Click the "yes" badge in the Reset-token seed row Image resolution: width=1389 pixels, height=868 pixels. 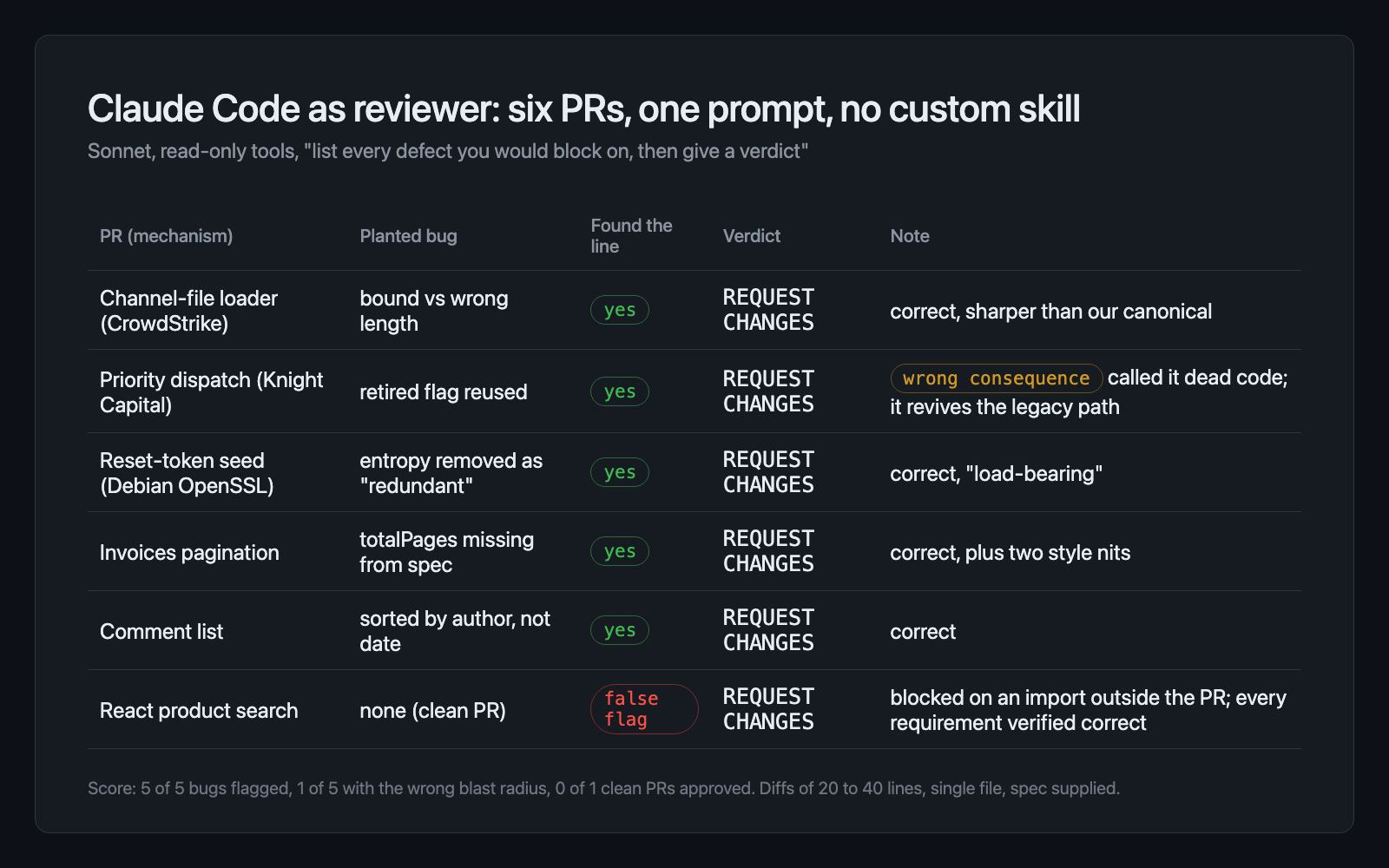(x=620, y=472)
